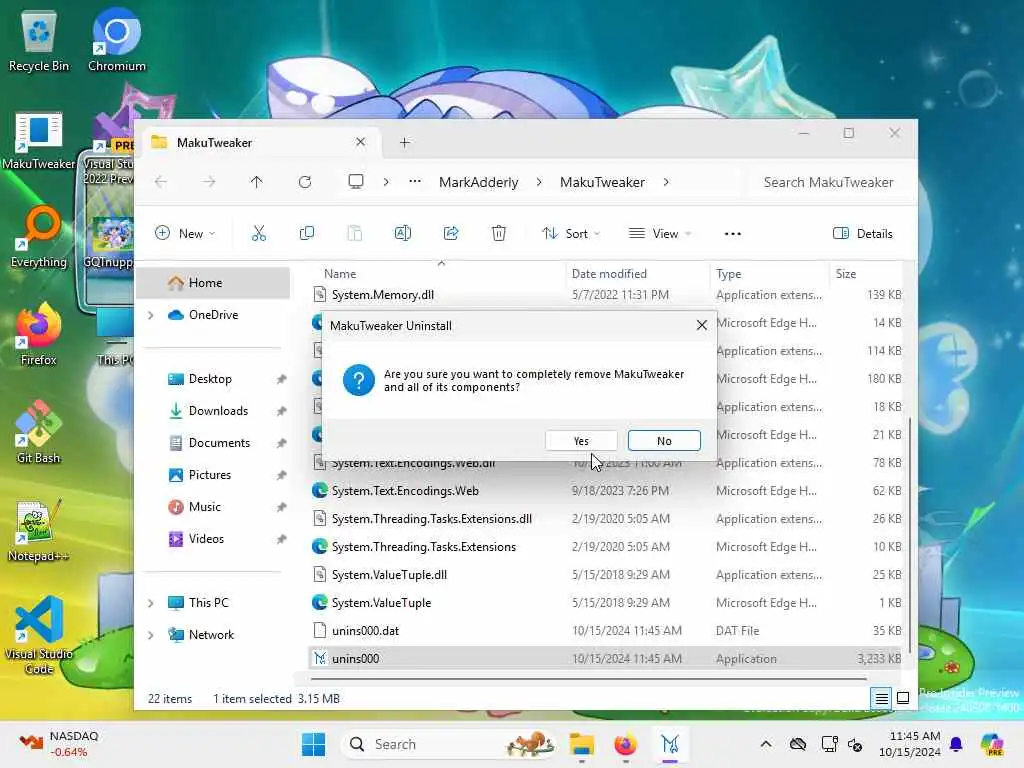Expand the This PC tree node

(x=151, y=603)
